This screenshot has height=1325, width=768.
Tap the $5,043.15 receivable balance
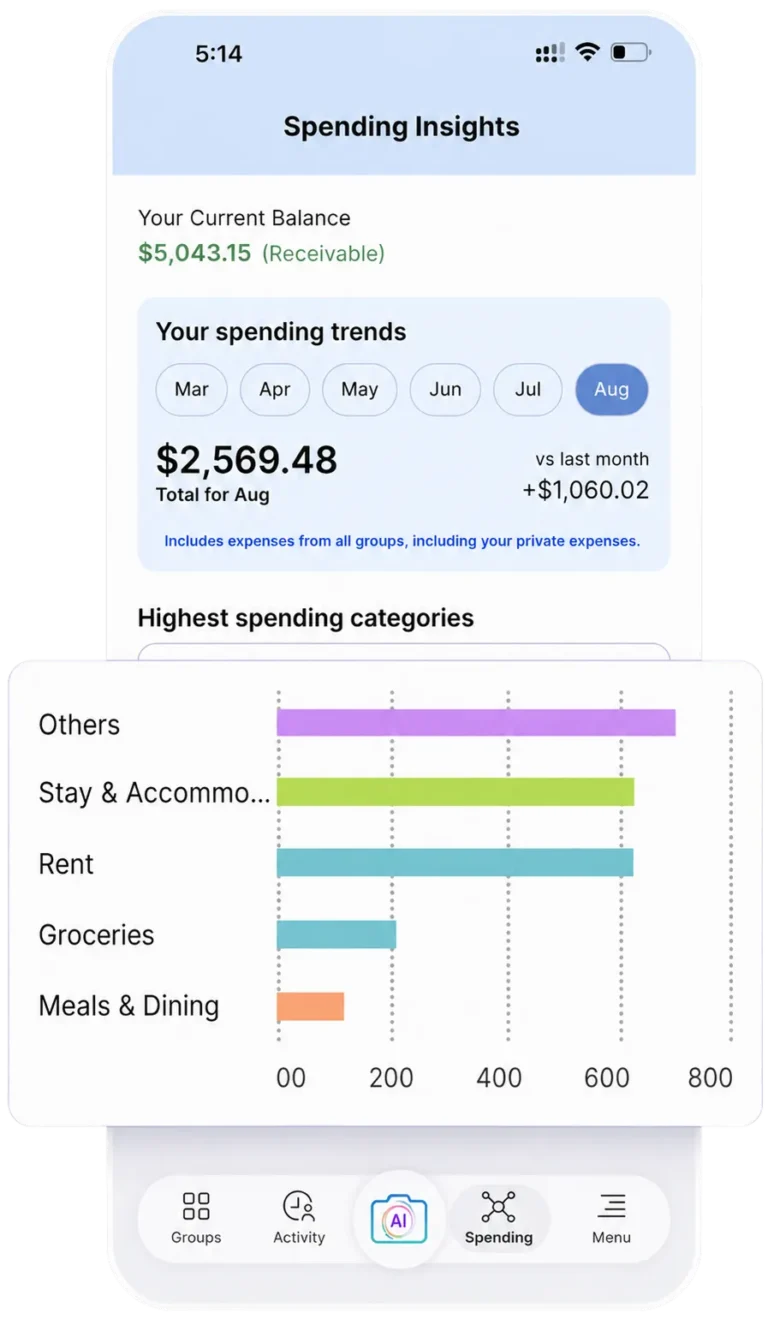[195, 253]
